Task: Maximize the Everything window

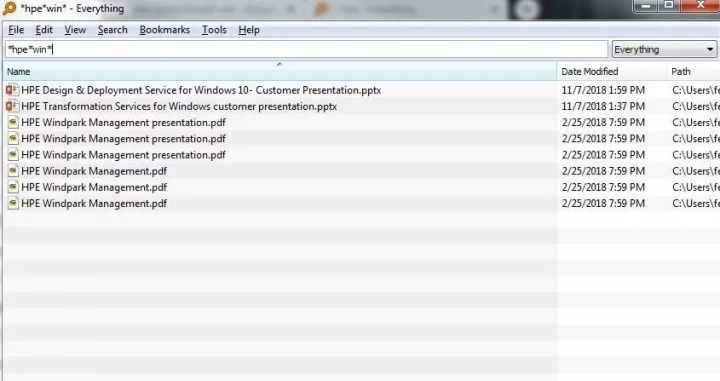Action: pyautogui.click(x=669, y=6)
